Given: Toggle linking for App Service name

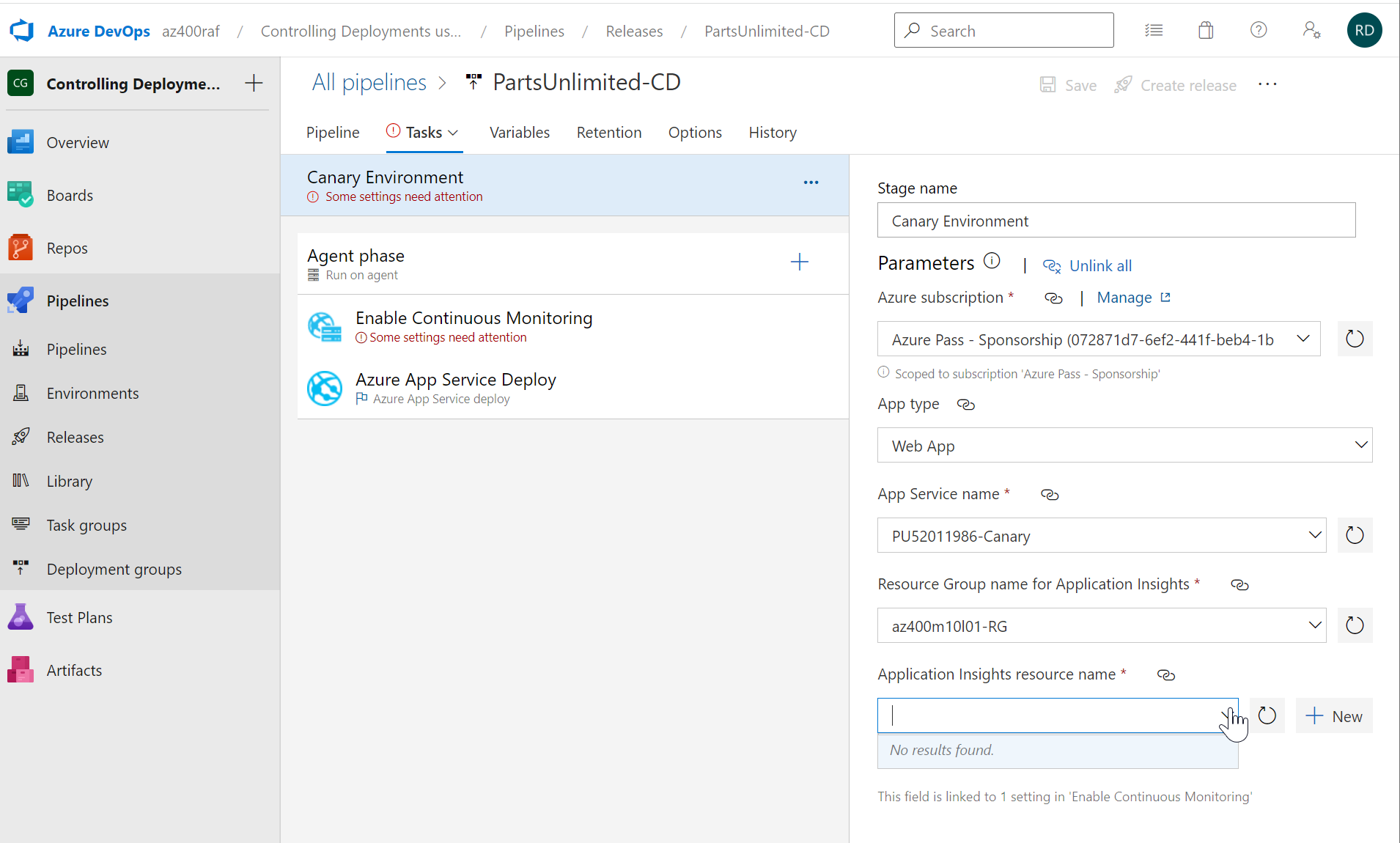Looking at the screenshot, I should tap(1050, 494).
